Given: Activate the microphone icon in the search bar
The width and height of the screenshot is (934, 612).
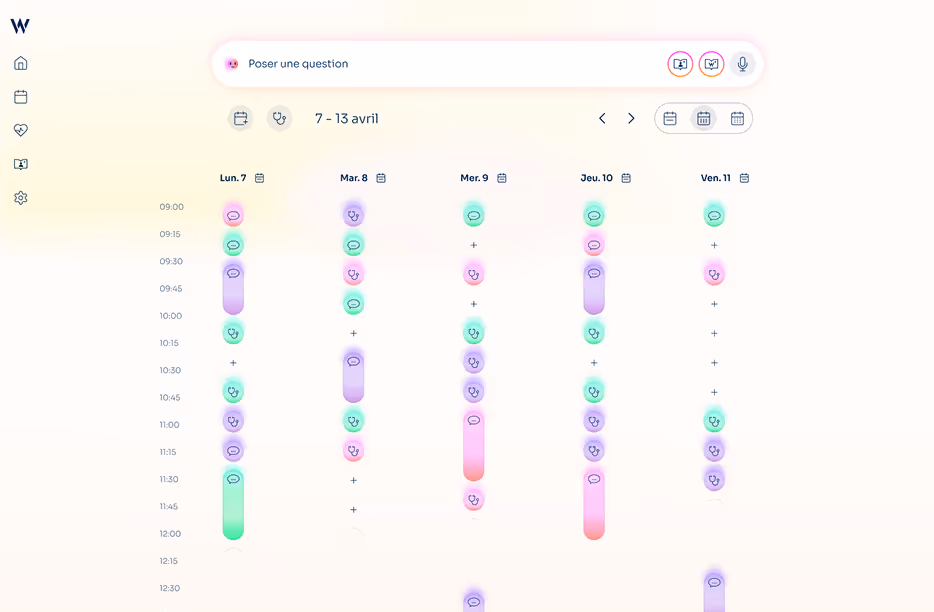Looking at the screenshot, I should 742,63.
